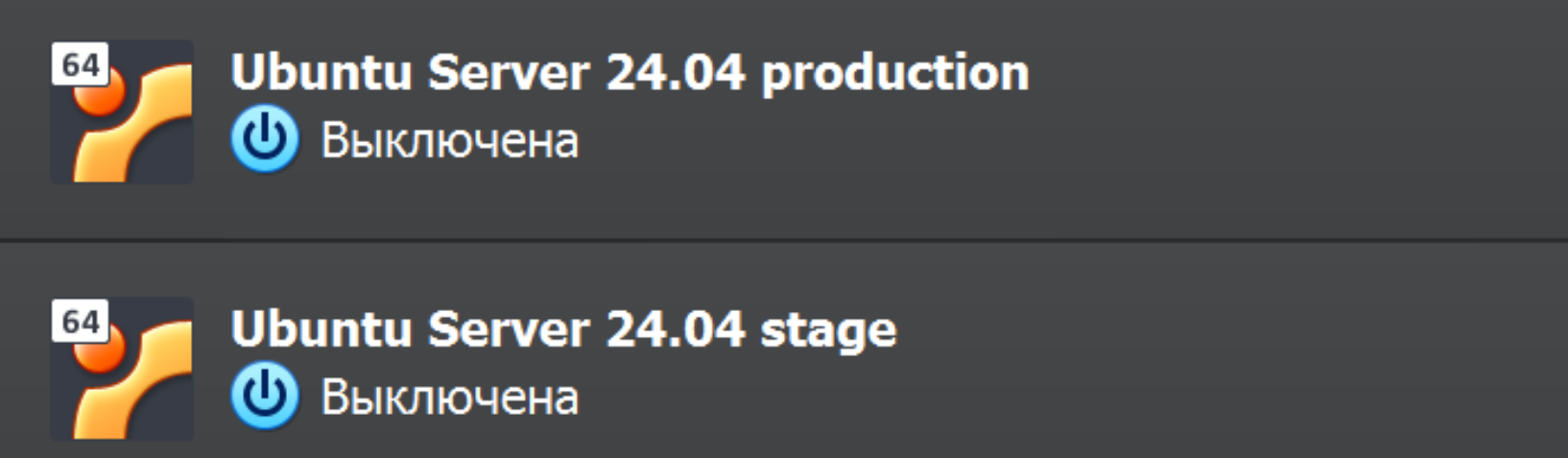Image resolution: width=1568 pixels, height=458 pixels.
Task: Click the blue power-off icon for stage VM
Action: [x=265, y=397]
